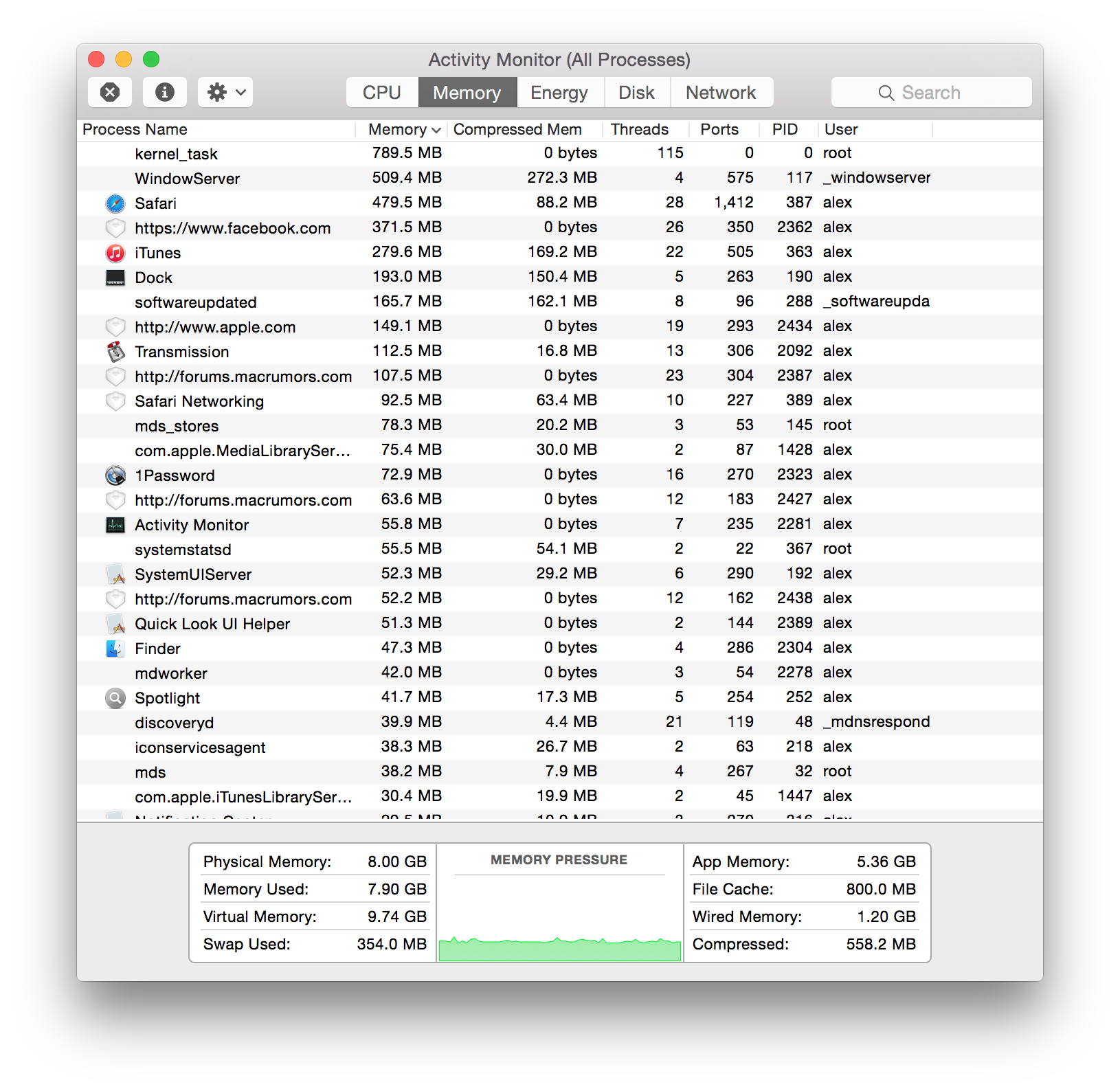Select the WindowServer process row
1120x1091 pixels.
click(x=560, y=179)
